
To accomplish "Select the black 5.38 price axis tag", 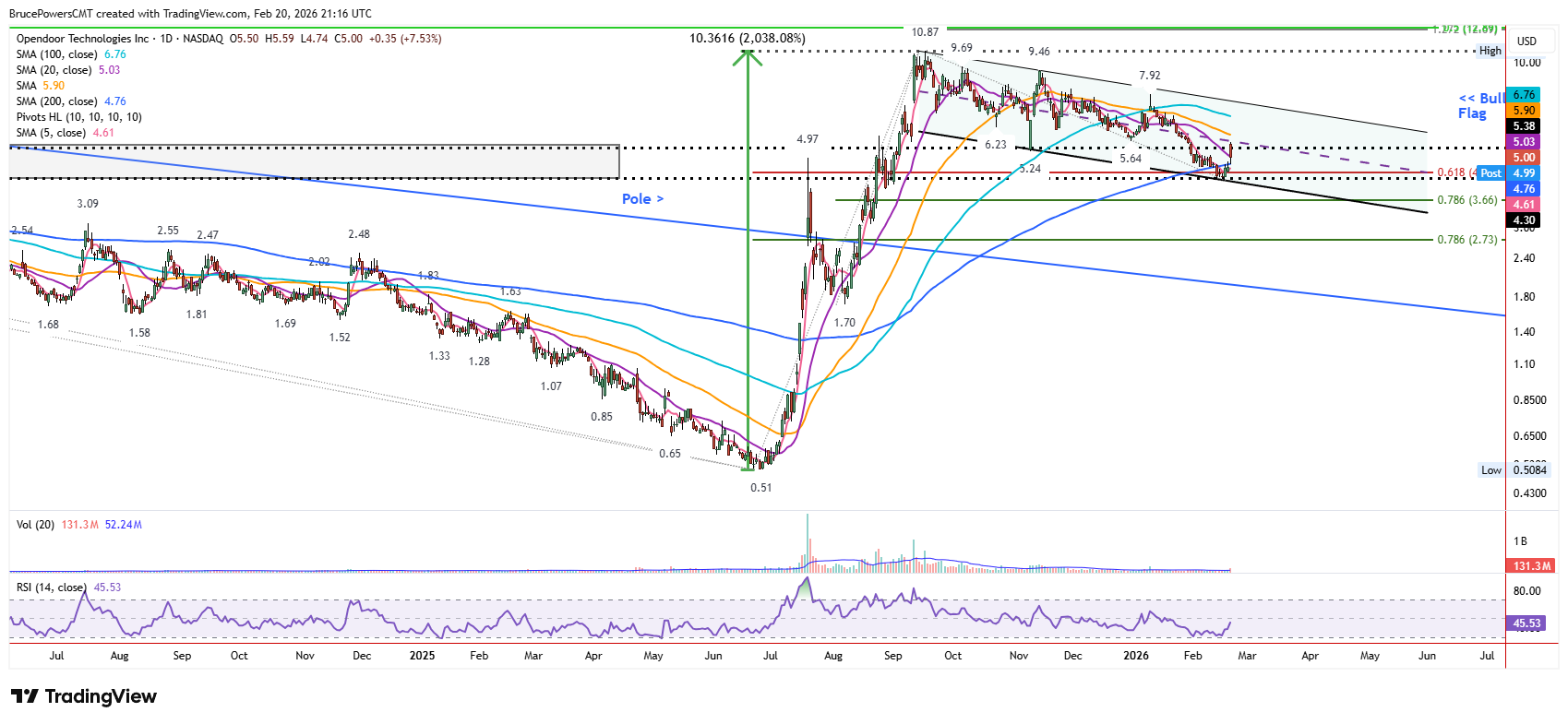I will coord(1524,126).
